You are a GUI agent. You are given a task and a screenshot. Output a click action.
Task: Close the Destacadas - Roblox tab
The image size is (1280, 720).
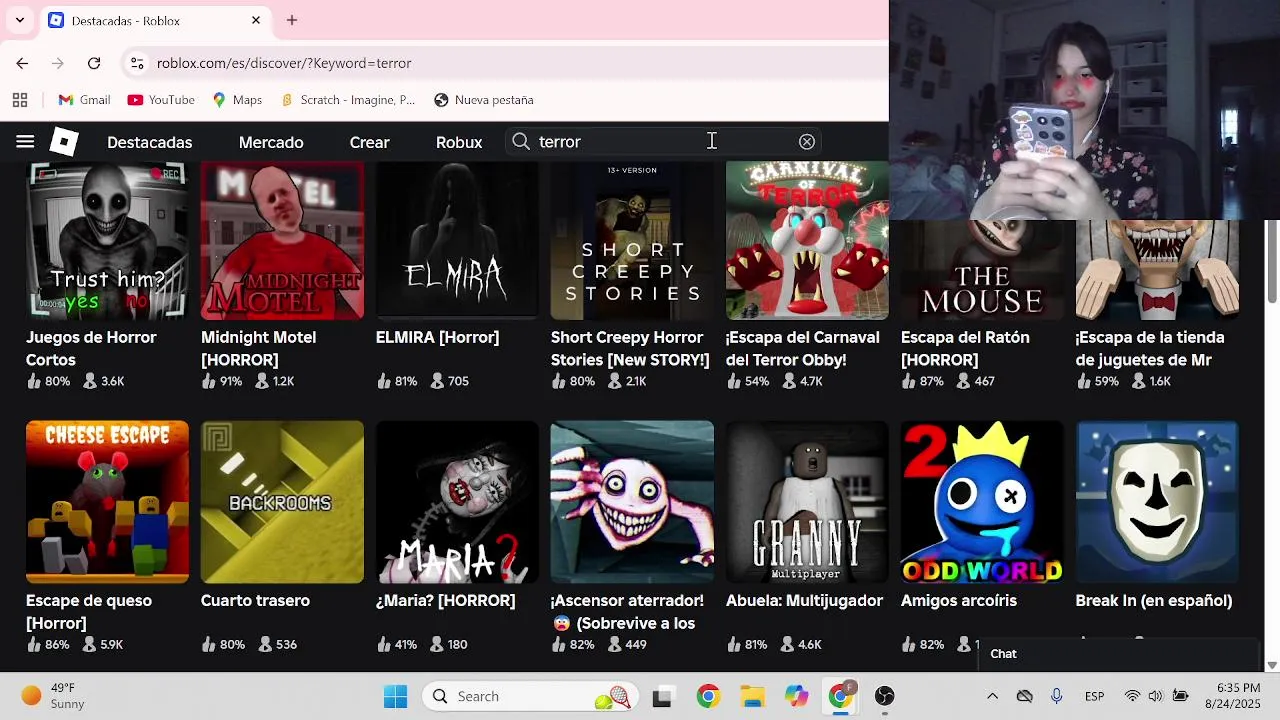[x=256, y=20]
